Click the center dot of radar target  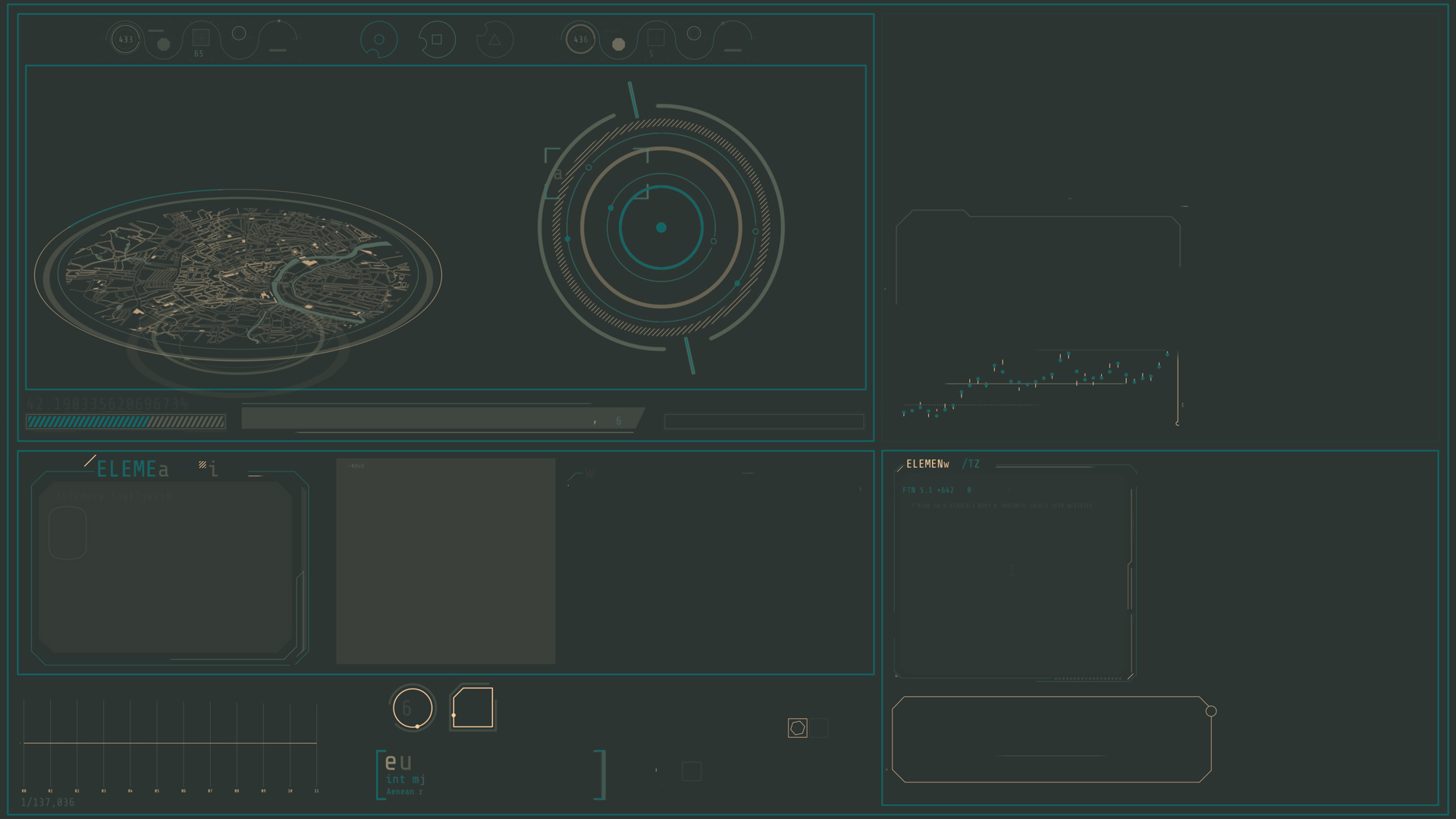pyautogui.click(x=661, y=227)
